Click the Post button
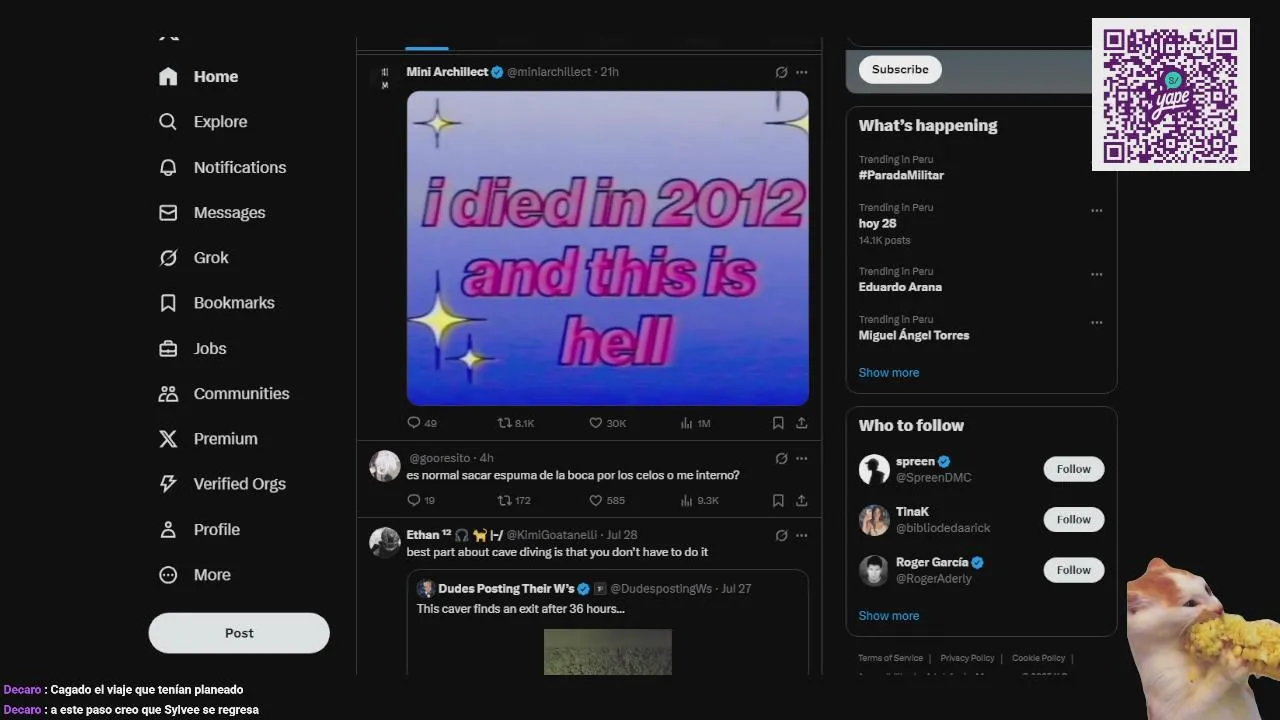This screenshot has width=1280, height=720. tap(239, 633)
